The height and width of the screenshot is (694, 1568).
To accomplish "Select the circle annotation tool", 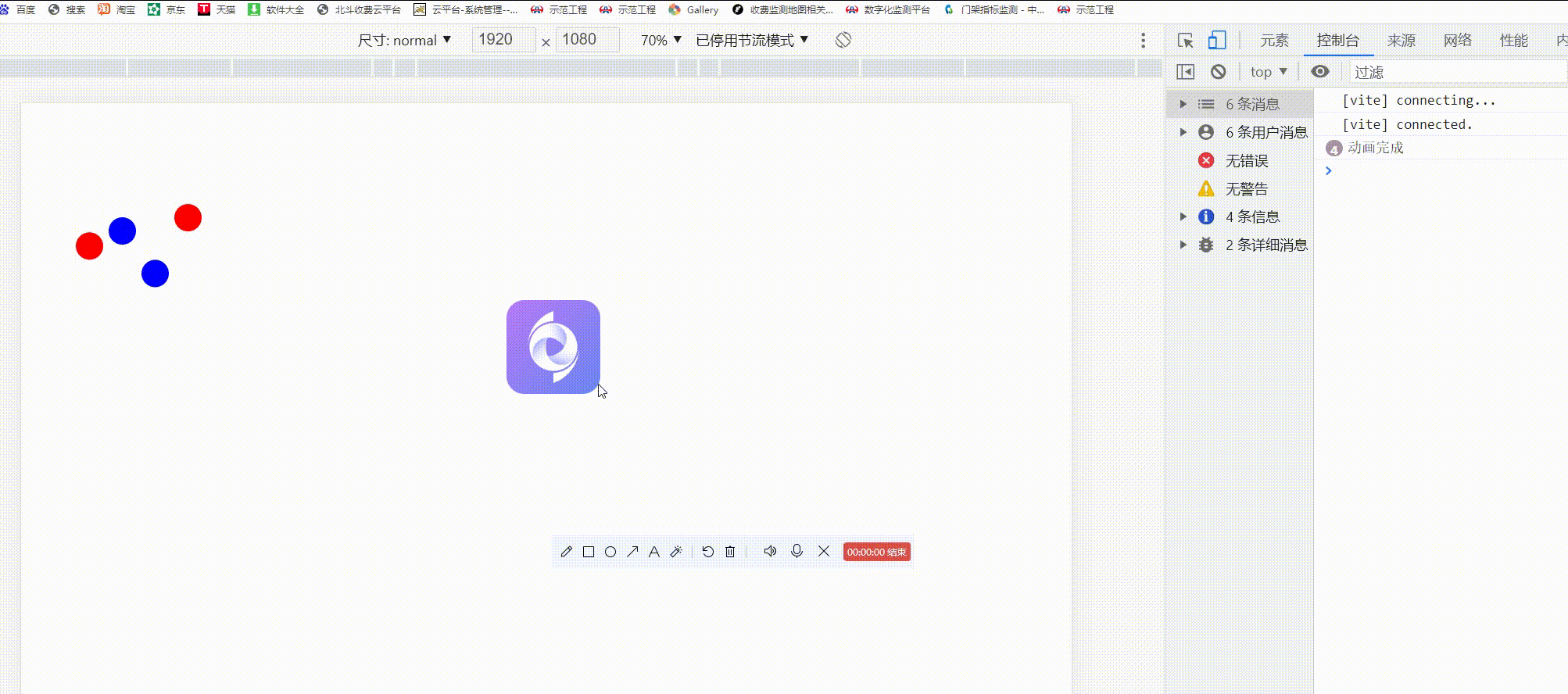I will click(x=610, y=552).
